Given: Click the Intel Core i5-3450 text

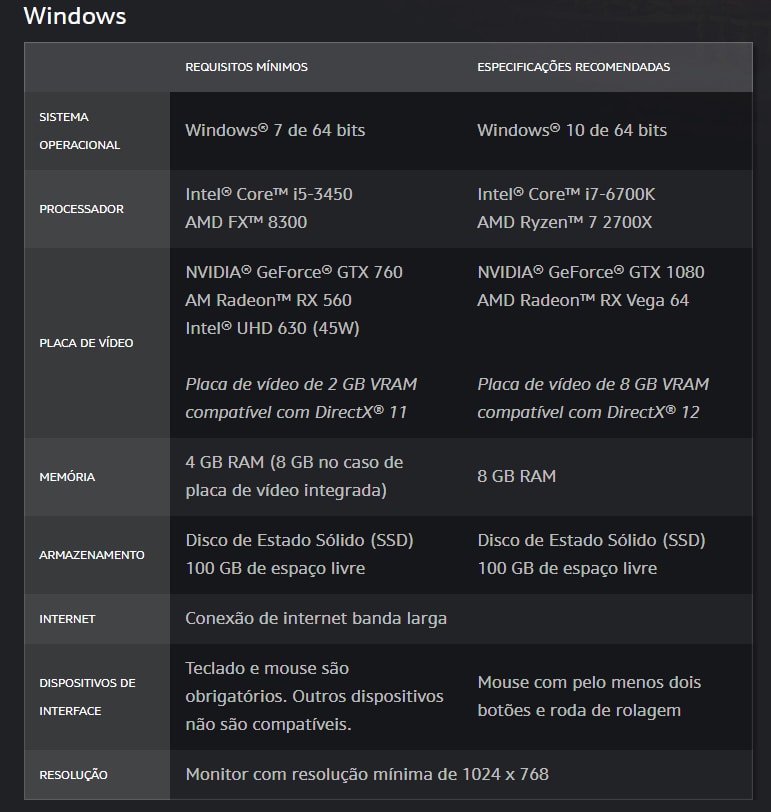Looking at the screenshot, I should pos(268,194).
